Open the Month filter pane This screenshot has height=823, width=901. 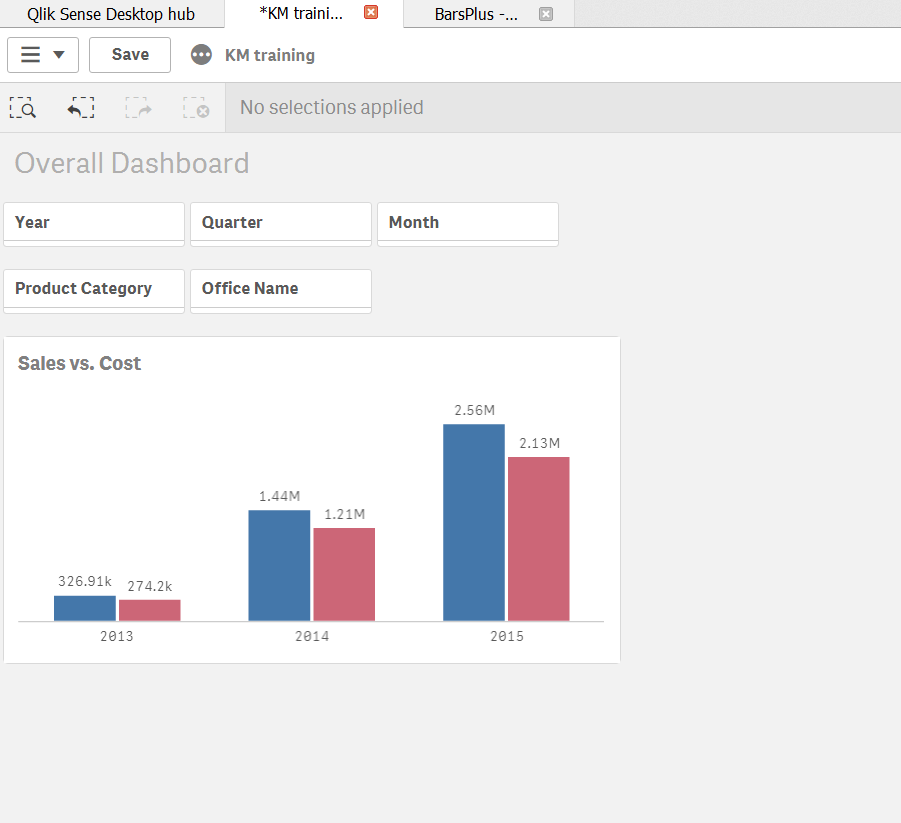tap(468, 222)
